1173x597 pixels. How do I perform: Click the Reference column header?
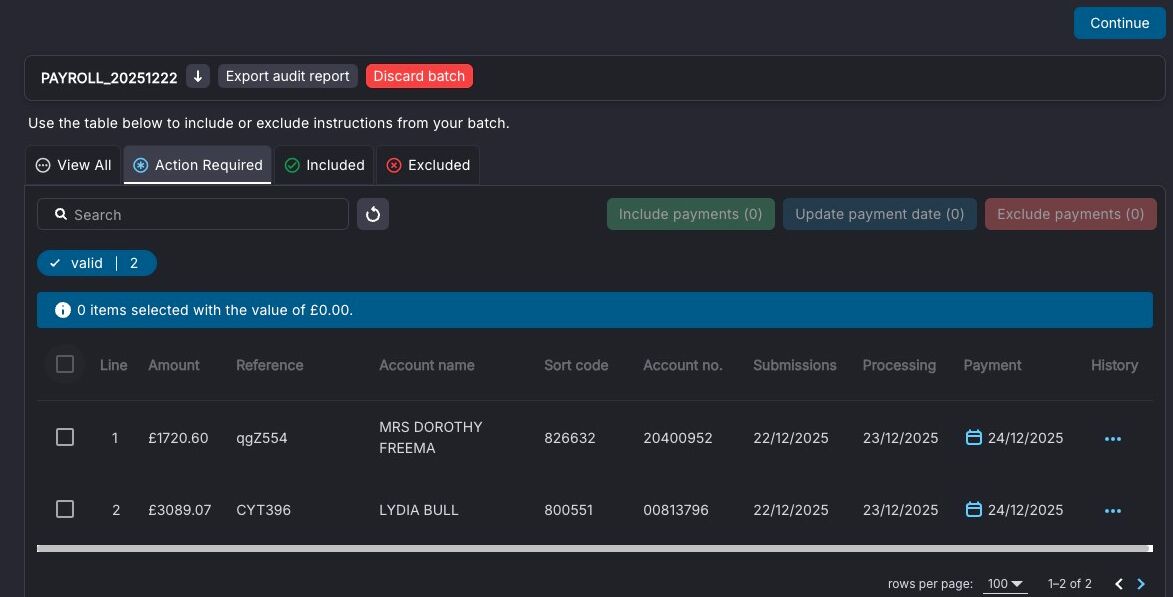pos(269,365)
